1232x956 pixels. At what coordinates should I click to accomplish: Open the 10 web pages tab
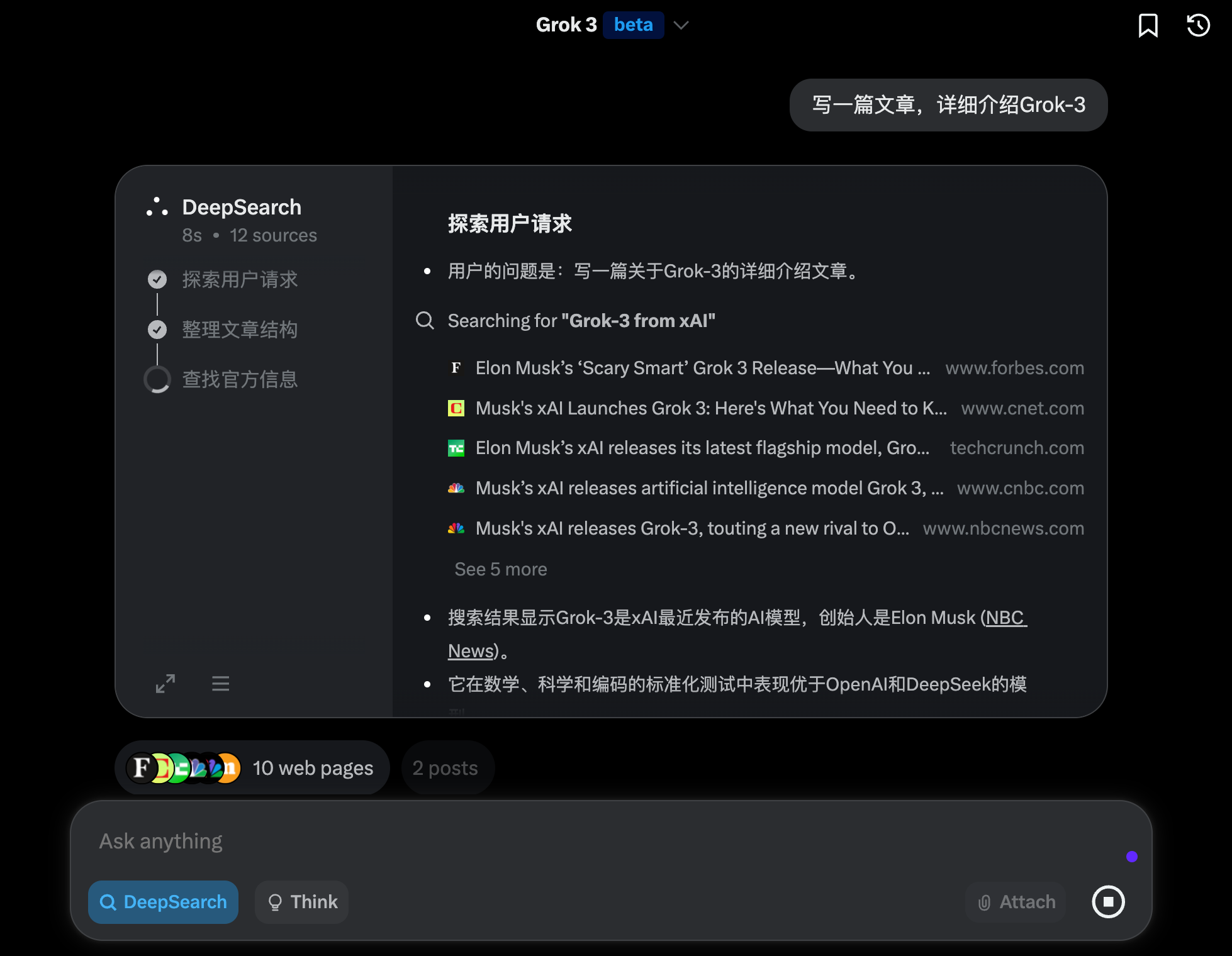click(252, 768)
